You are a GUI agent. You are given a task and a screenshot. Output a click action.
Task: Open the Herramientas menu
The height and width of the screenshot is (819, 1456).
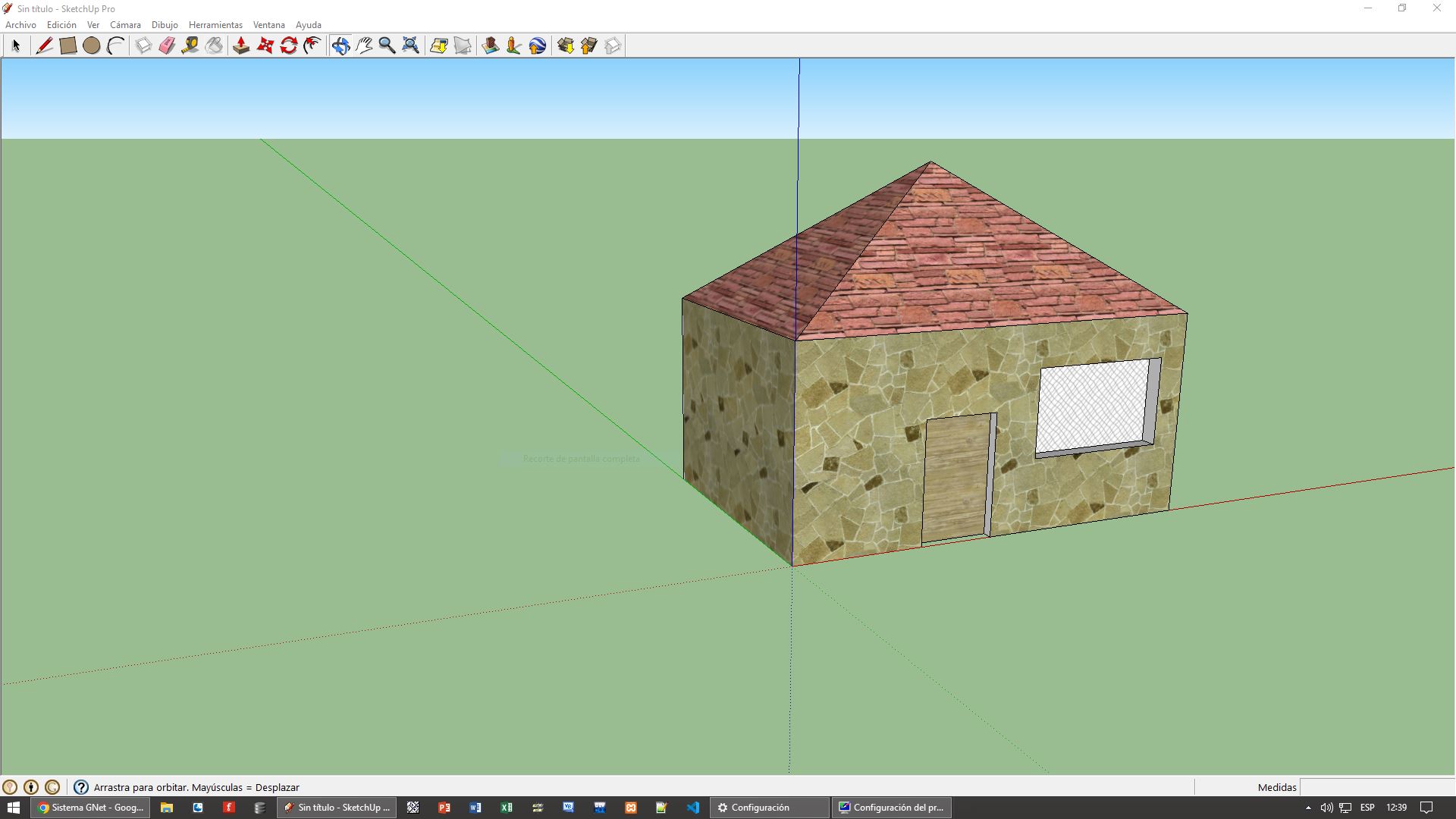[x=215, y=25]
